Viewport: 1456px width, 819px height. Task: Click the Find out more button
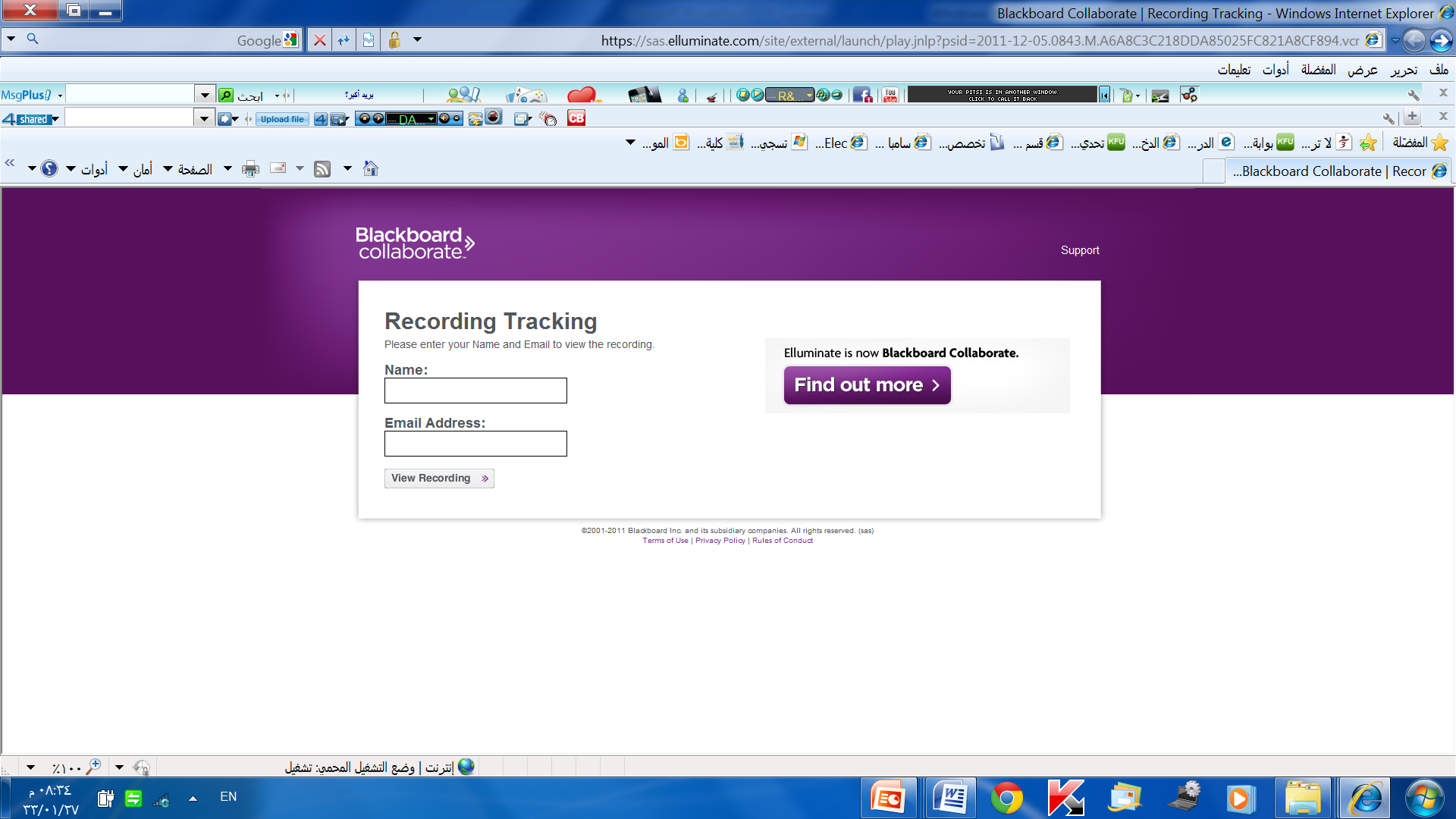pos(867,385)
